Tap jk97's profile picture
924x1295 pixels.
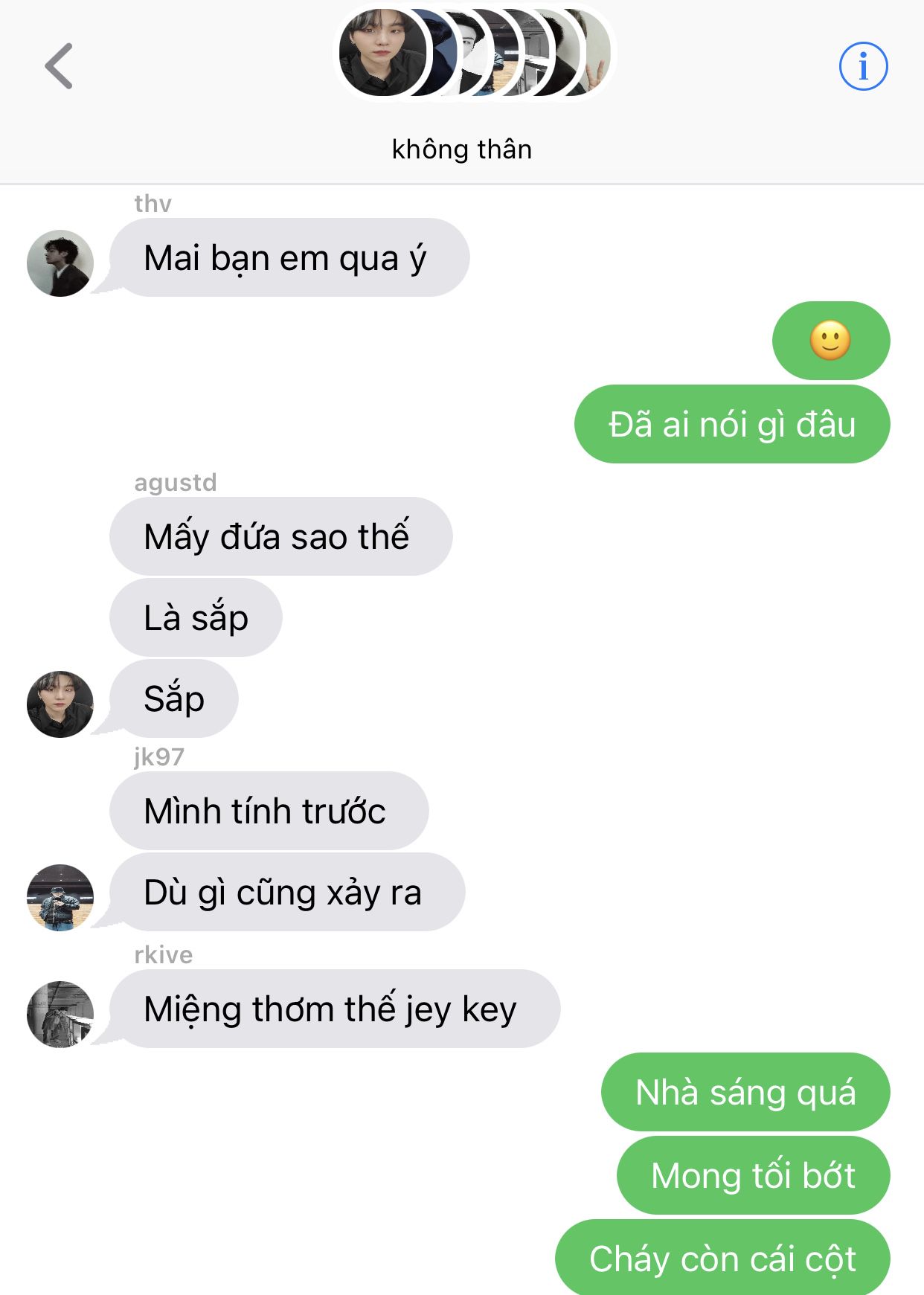[x=60, y=897]
